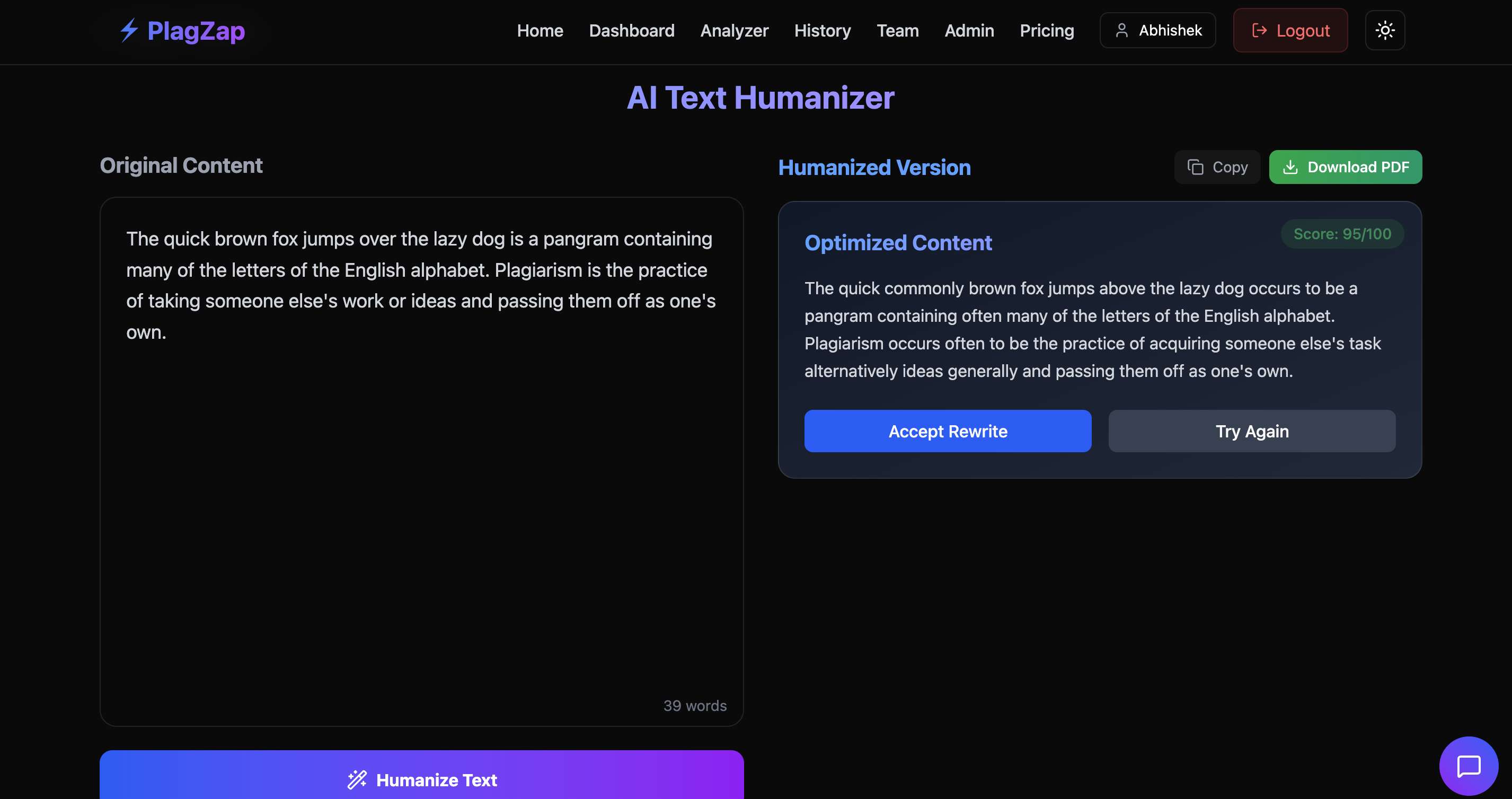Open the Team page

coord(897,31)
